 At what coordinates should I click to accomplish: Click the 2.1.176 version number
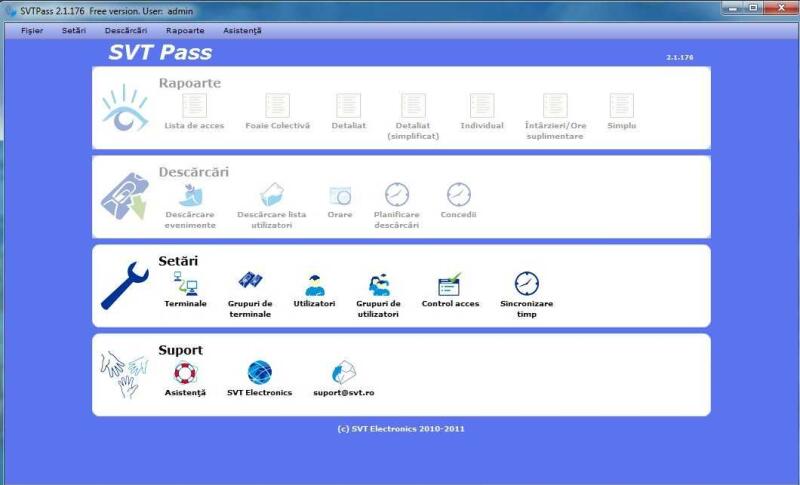tap(680, 58)
